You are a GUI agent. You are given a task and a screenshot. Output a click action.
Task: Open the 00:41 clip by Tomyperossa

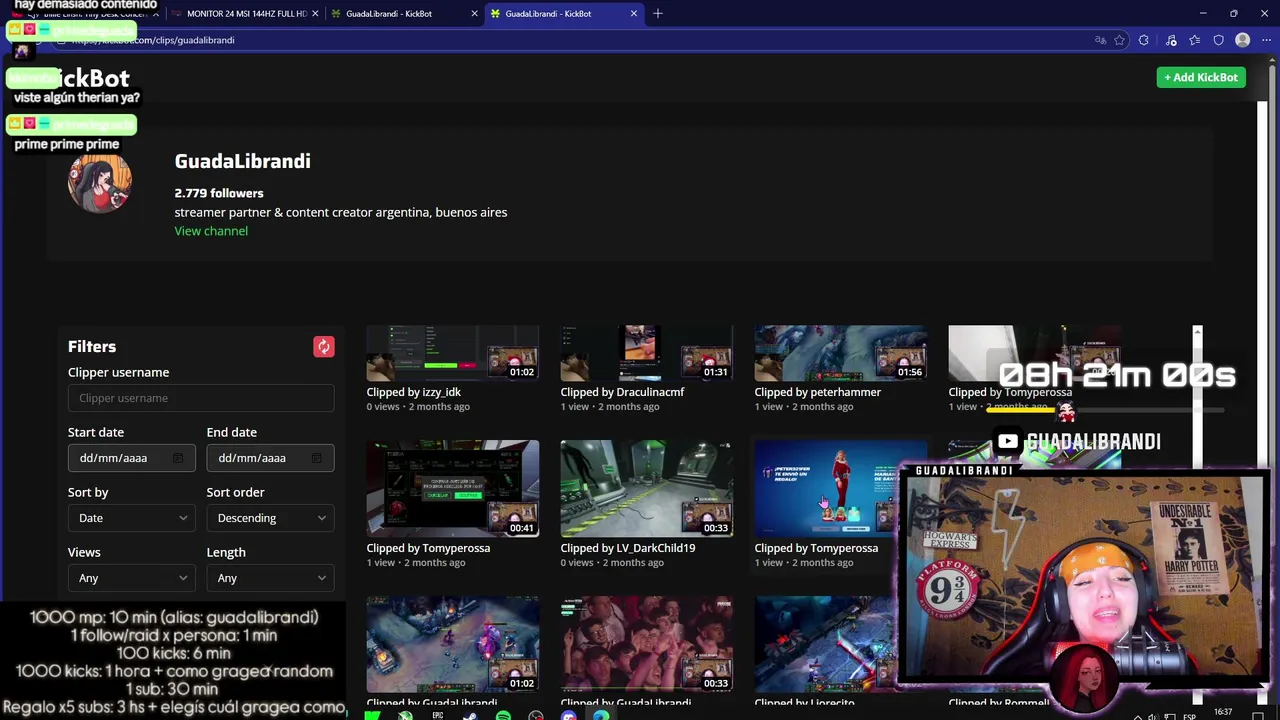tap(452, 489)
